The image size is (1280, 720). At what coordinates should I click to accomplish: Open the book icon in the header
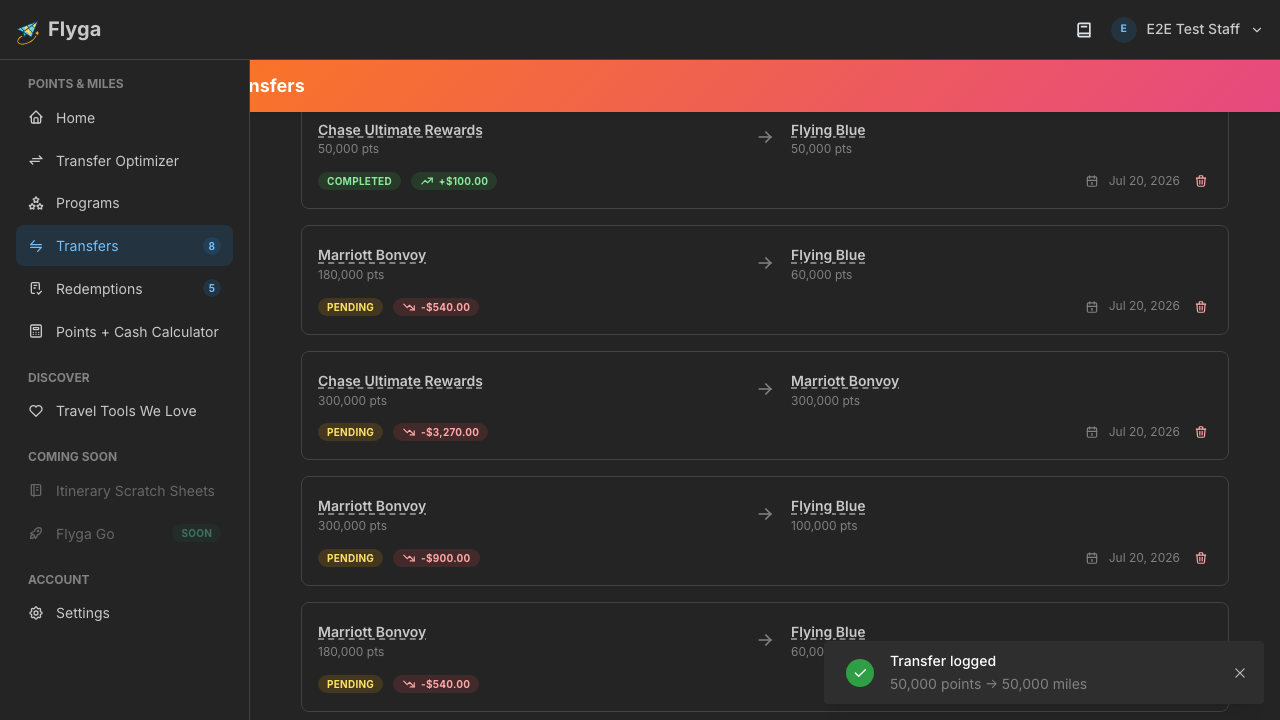pos(1084,30)
